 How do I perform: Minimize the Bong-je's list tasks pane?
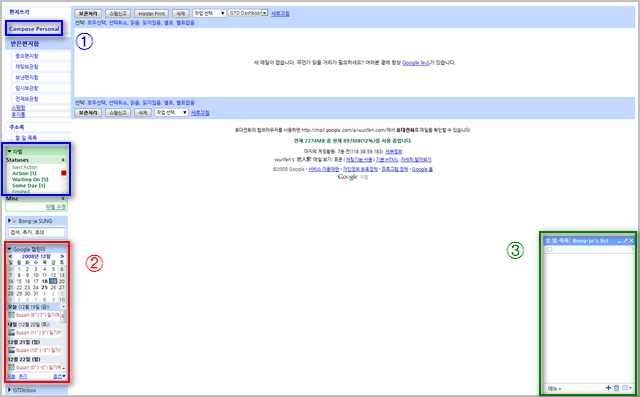(619, 241)
